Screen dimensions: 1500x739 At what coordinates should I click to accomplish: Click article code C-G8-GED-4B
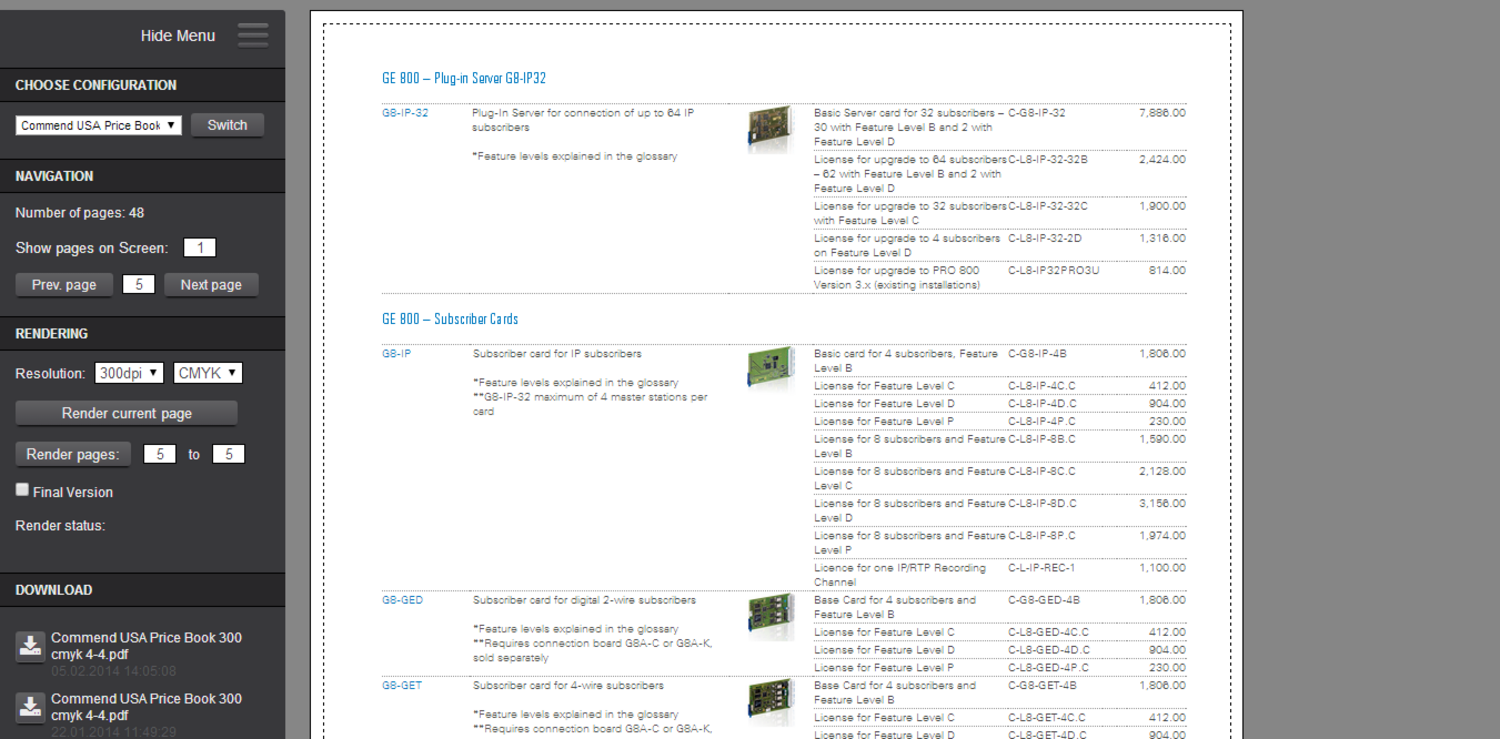pyautogui.click(x=1044, y=600)
